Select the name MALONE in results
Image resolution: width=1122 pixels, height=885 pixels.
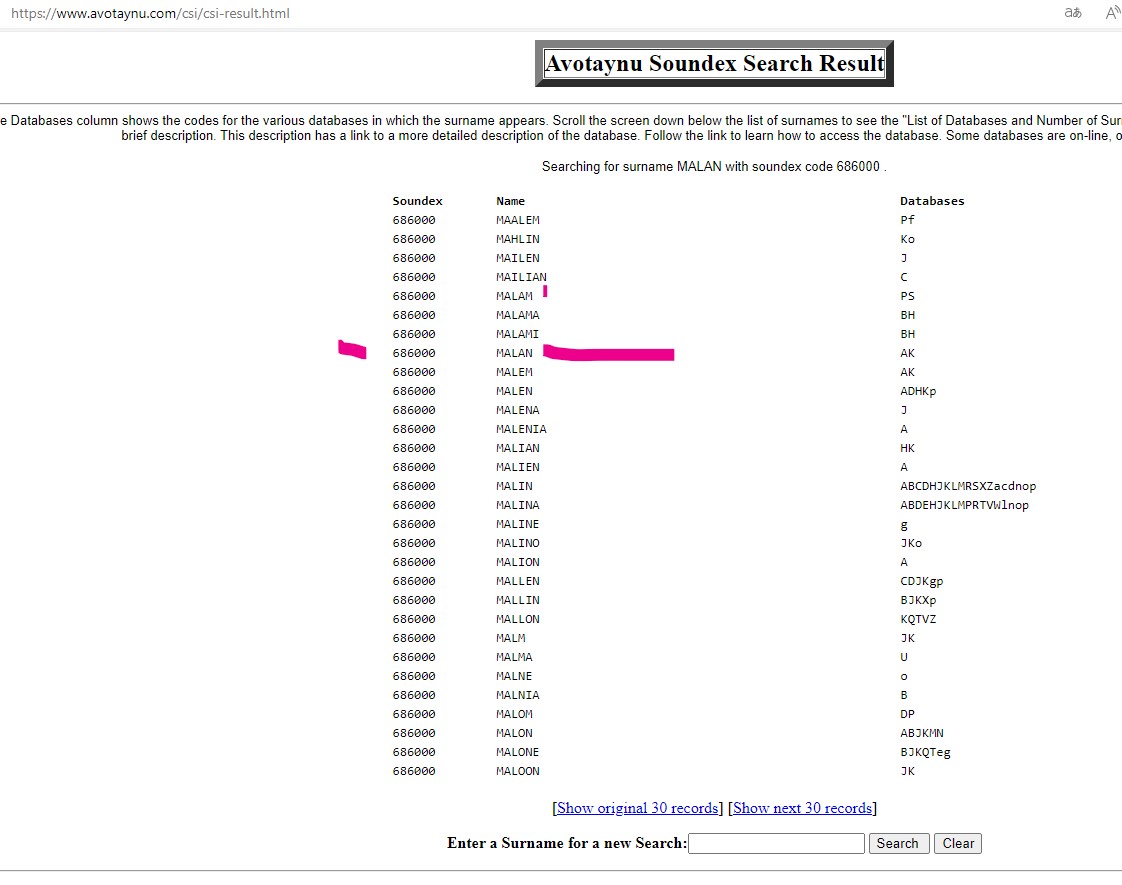coord(517,752)
